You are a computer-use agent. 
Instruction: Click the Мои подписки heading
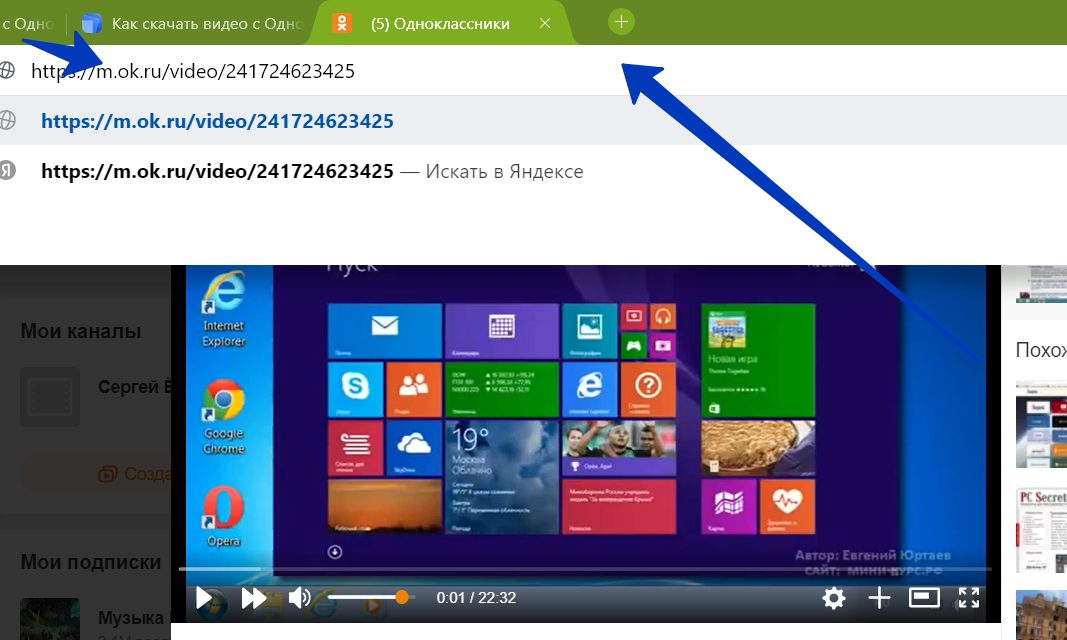91,562
